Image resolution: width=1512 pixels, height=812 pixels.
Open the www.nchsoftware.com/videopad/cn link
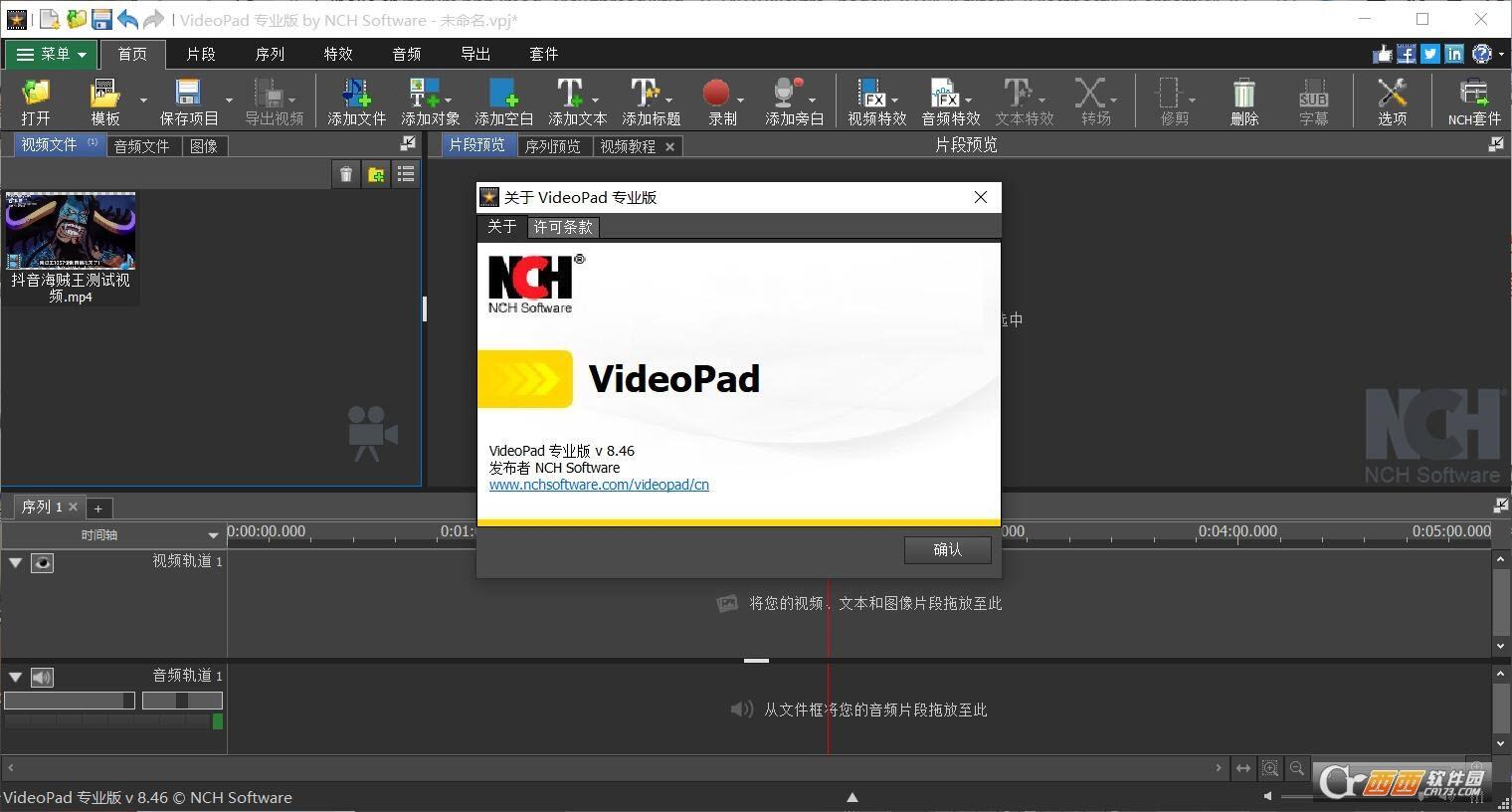point(599,485)
